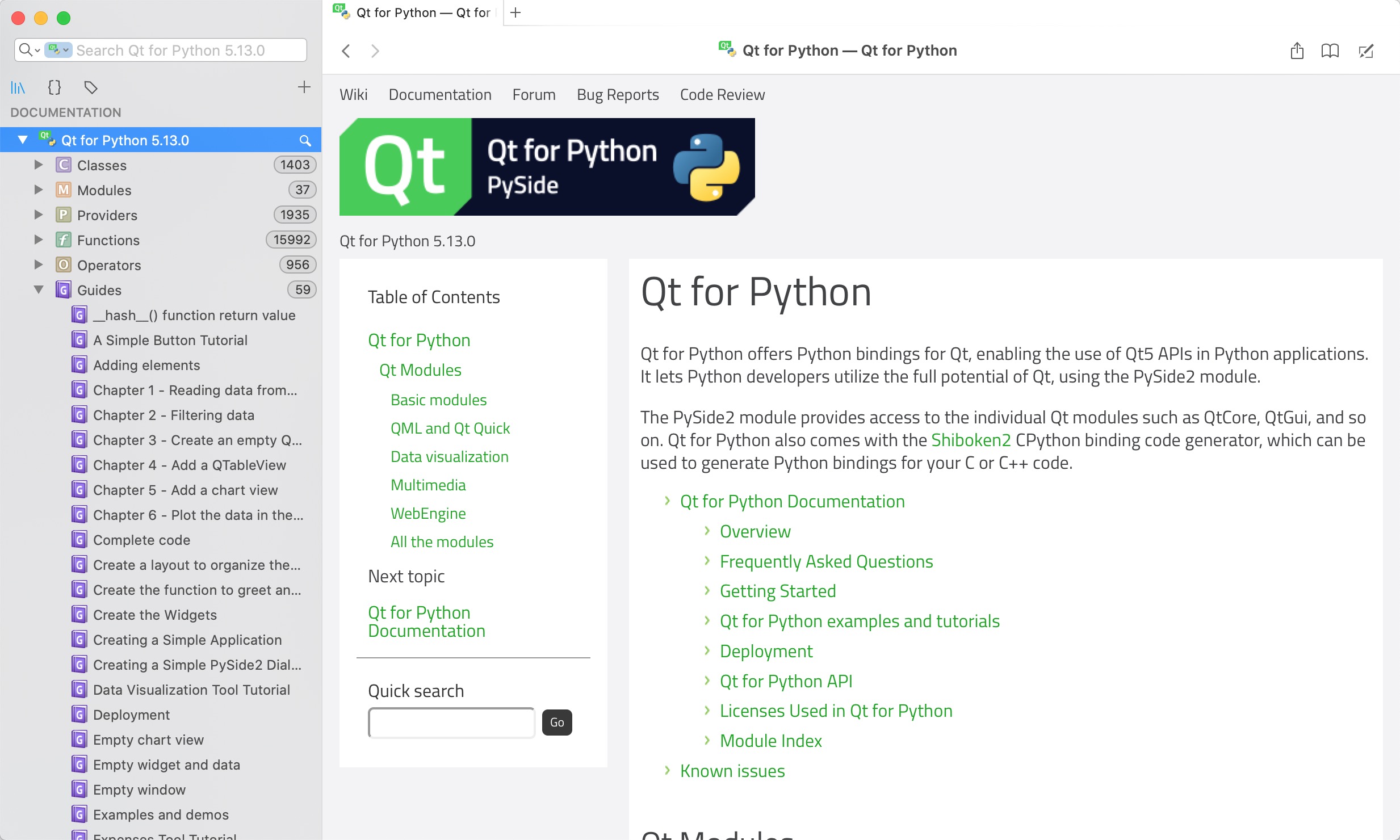Open new tab with plus button
Viewport: 1400px width, 840px height.
click(x=515, y=12)
